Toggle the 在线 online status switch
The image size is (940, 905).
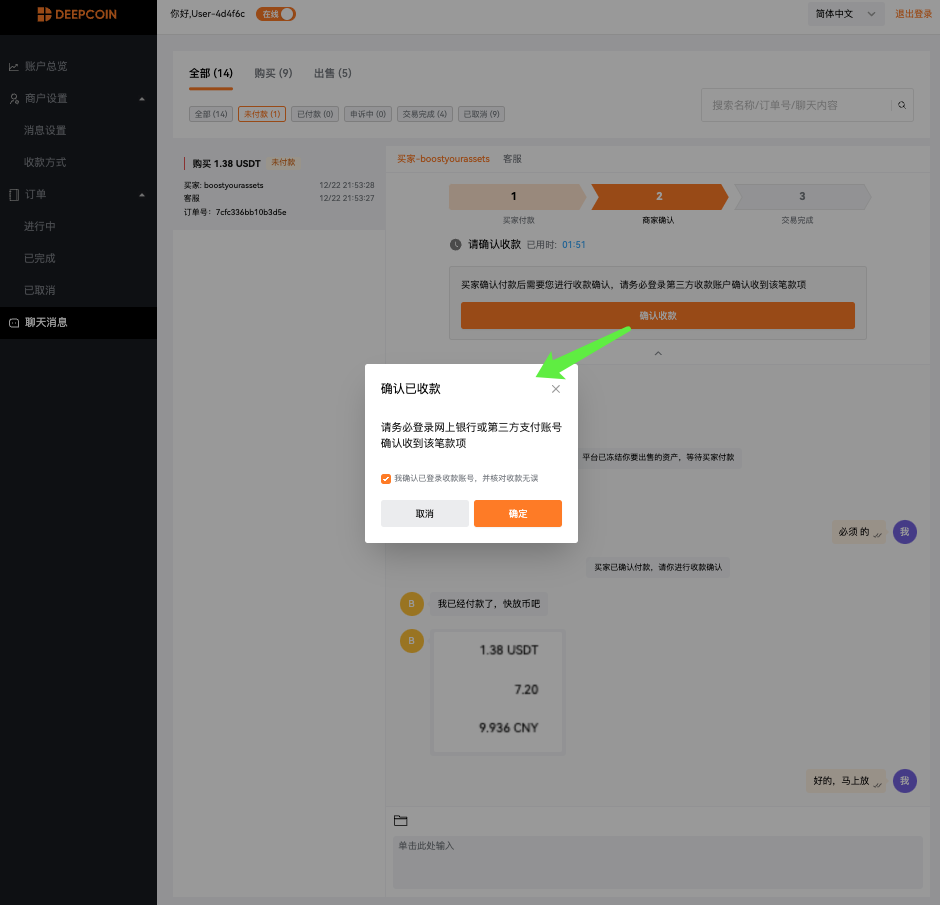point(275,14)
